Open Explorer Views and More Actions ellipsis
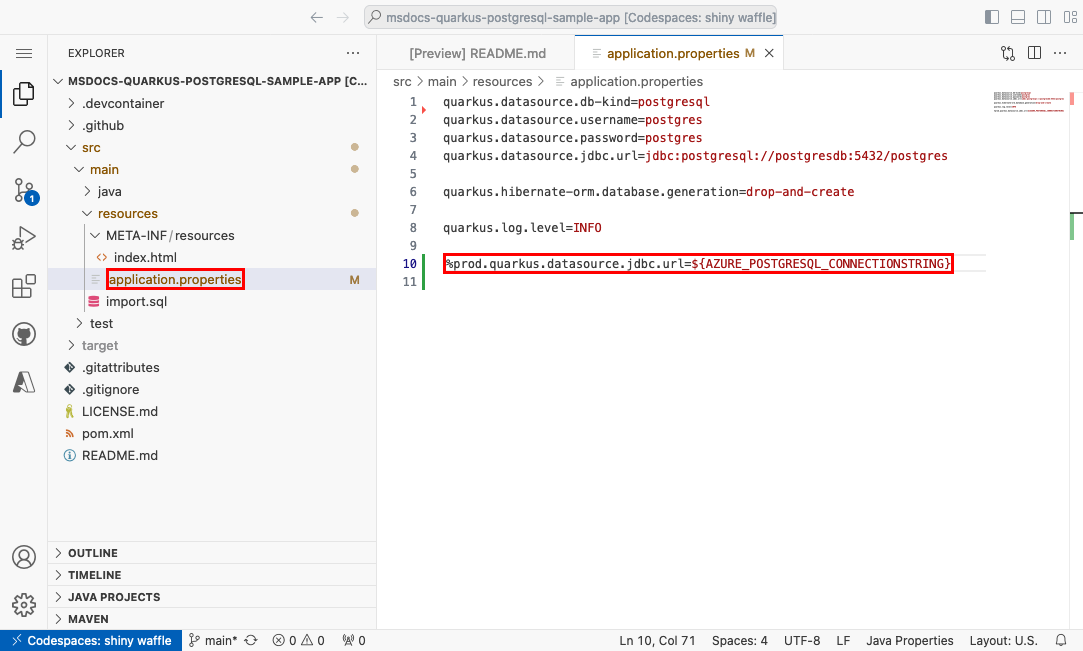 pyautogui.click(x=353, y=53)
